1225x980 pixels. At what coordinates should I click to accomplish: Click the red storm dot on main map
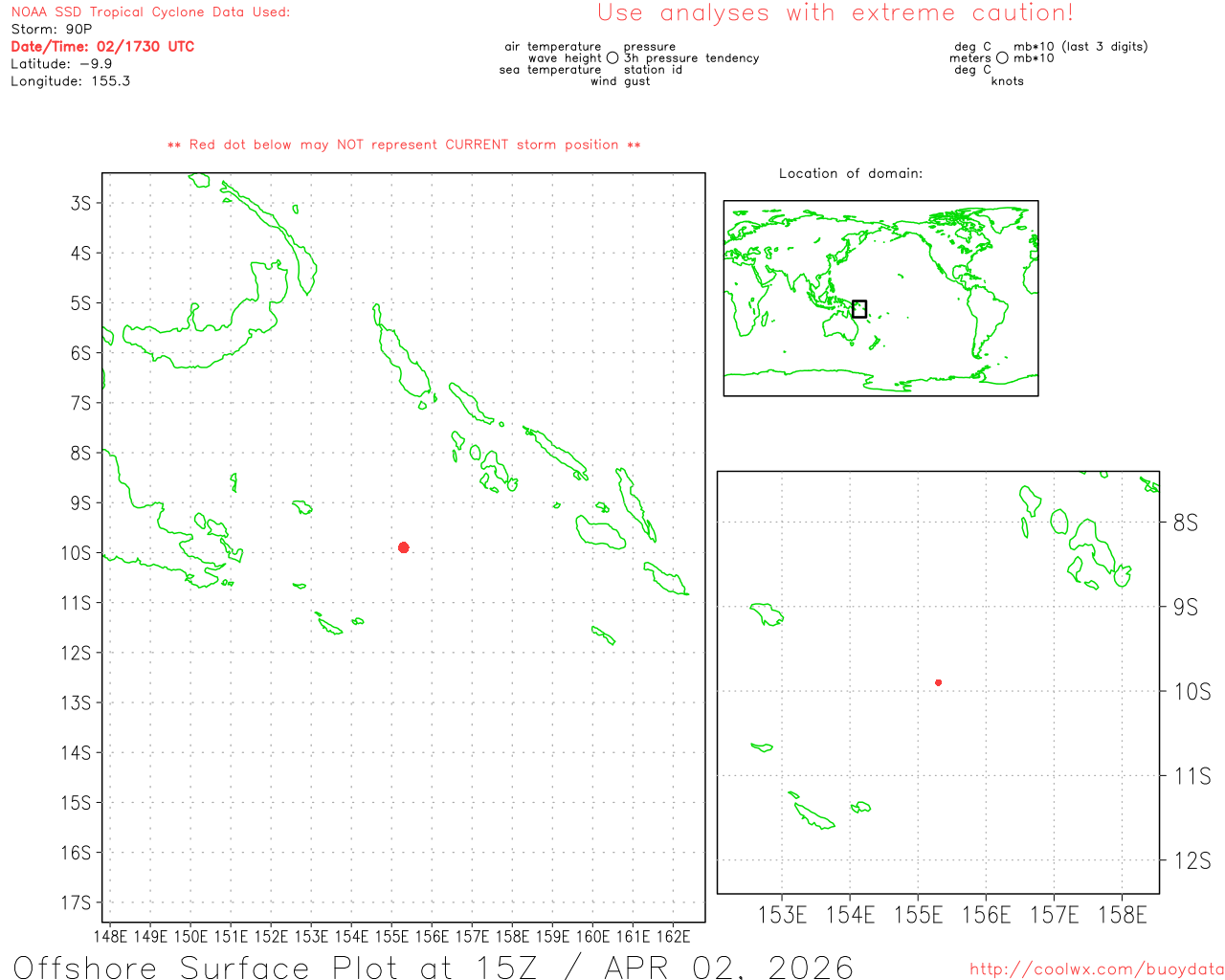404,547
